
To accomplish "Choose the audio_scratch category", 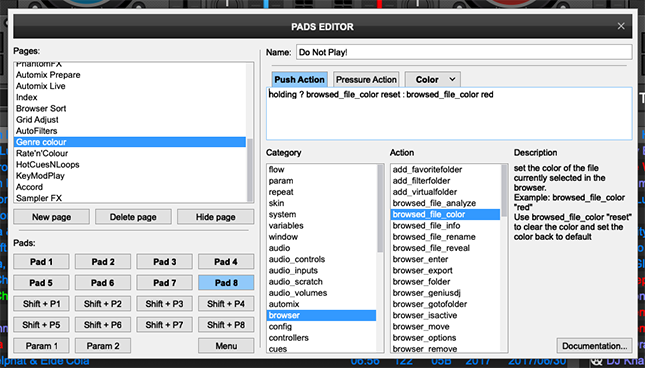I will [321, 282].
